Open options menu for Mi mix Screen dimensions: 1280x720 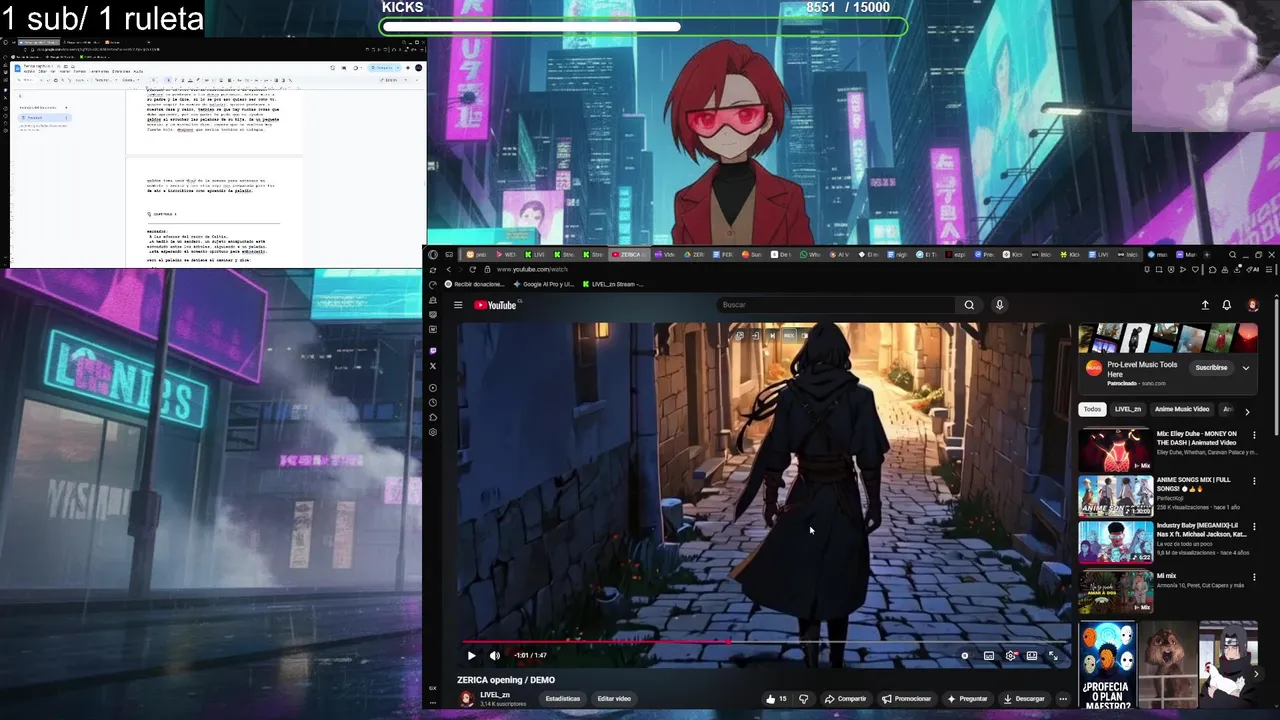(1254, 577)
